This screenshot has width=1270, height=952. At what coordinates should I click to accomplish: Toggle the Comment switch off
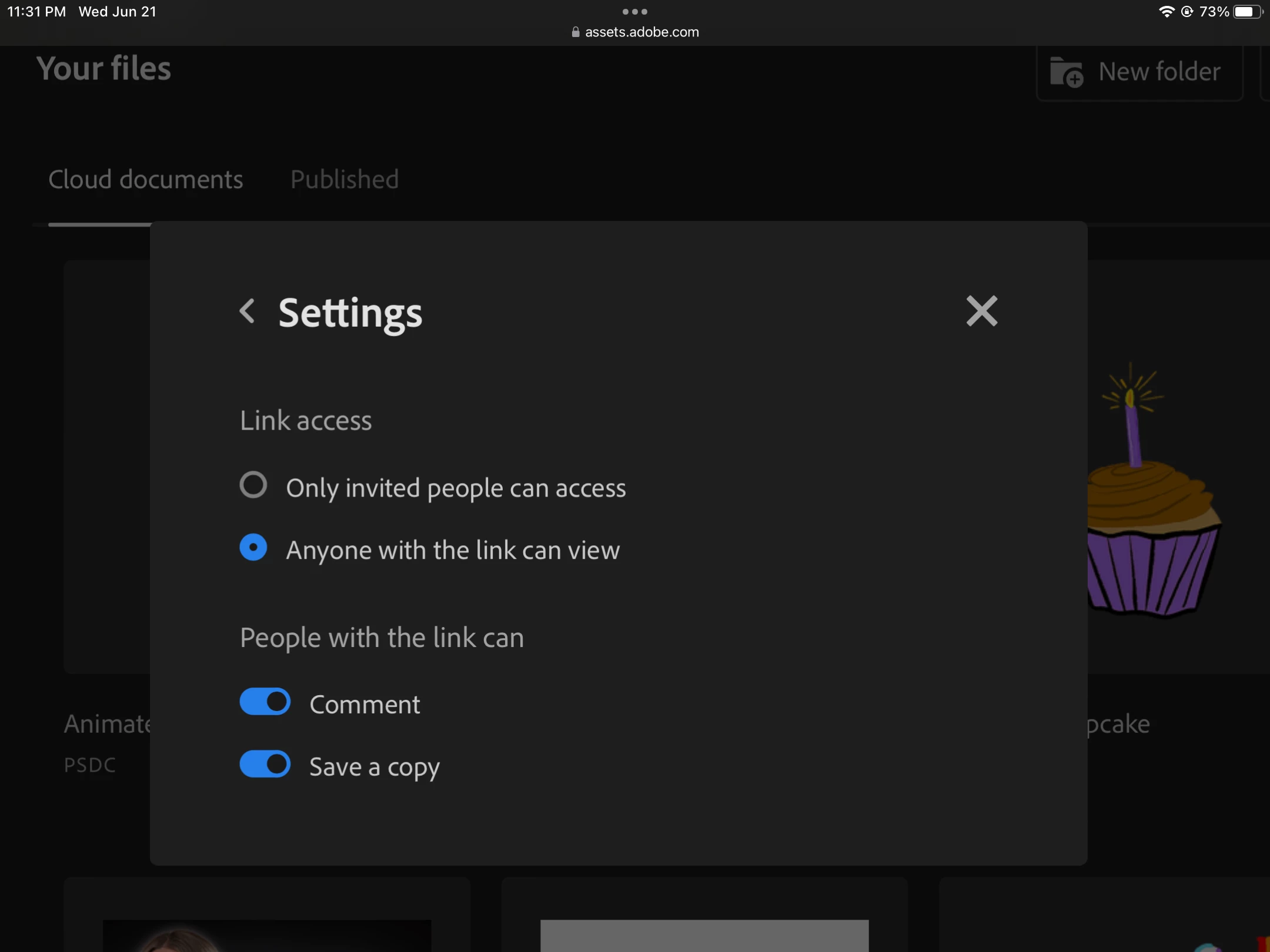[265, 702]
